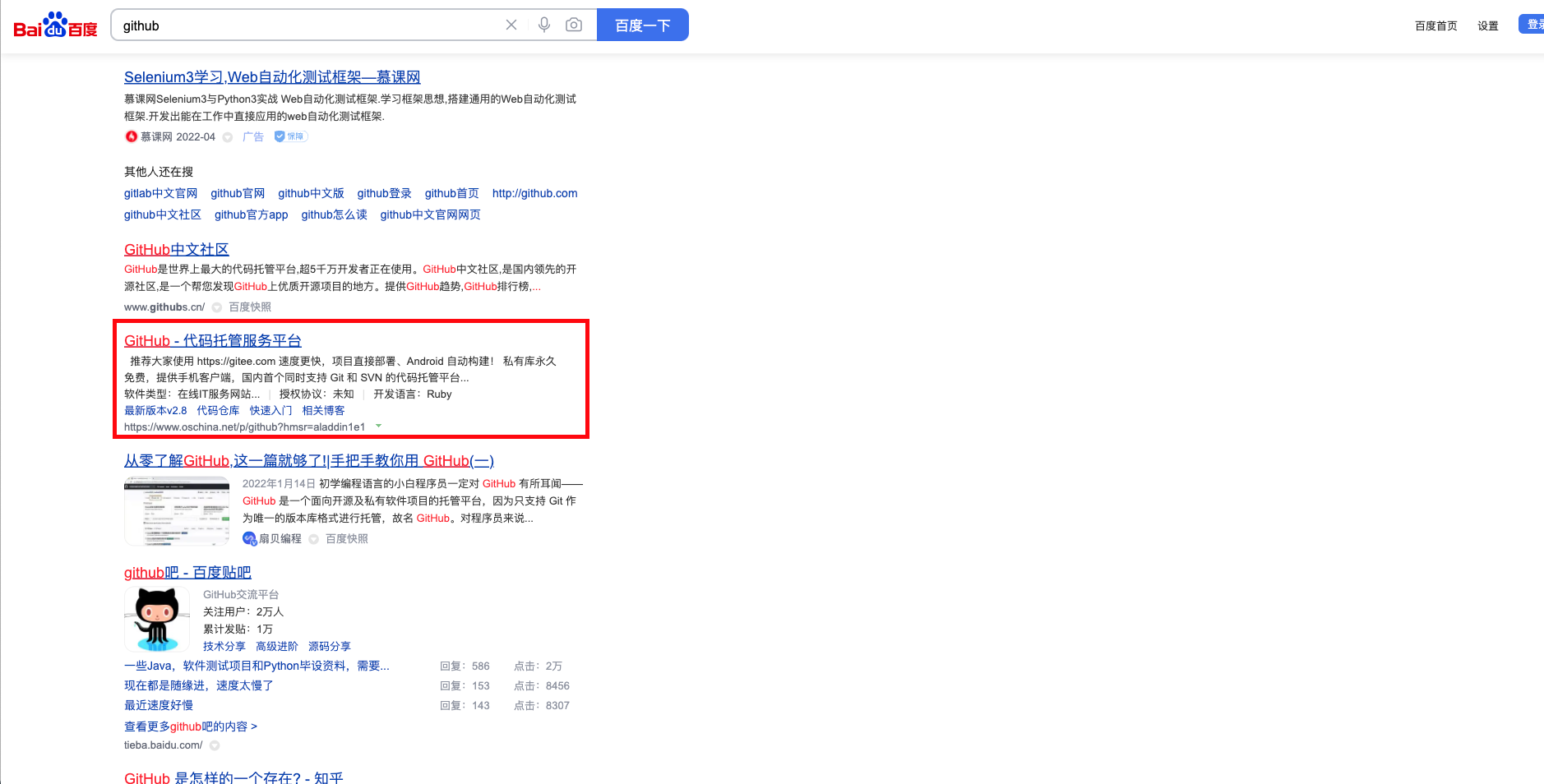Viewport: 1544px width, 784px height.
Task: Click the 百度一下 search button
Action: tap(643, 25)
